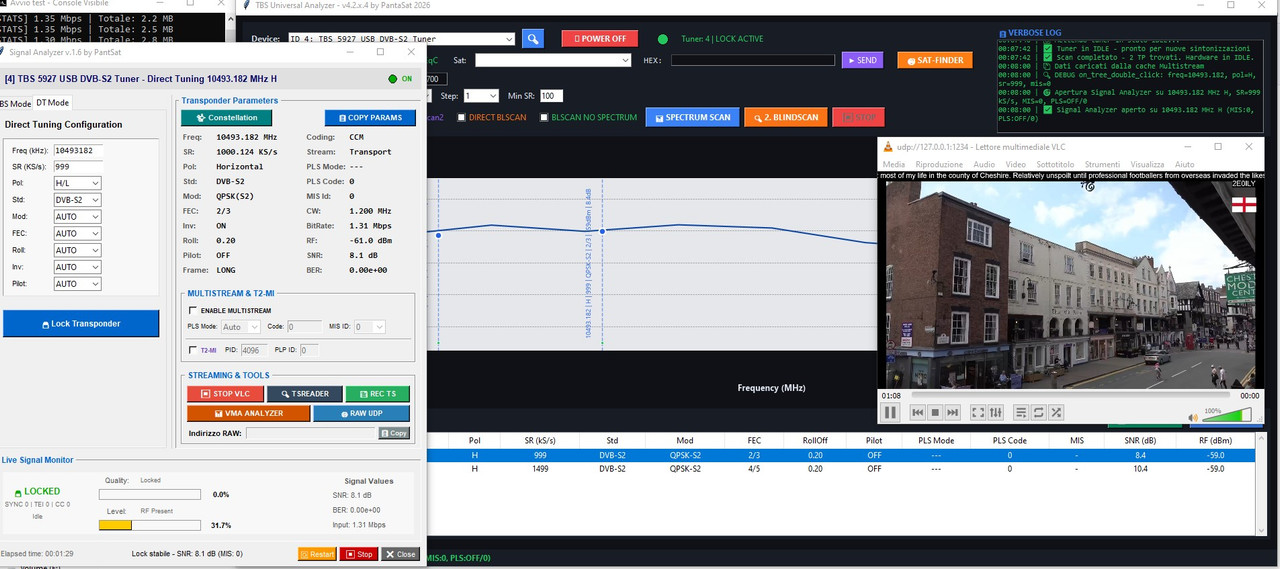The height and width of the screenshot is (569, 1280).
Task: Start SPECTRUM SCAN
Action: click(x=690, y=117)
